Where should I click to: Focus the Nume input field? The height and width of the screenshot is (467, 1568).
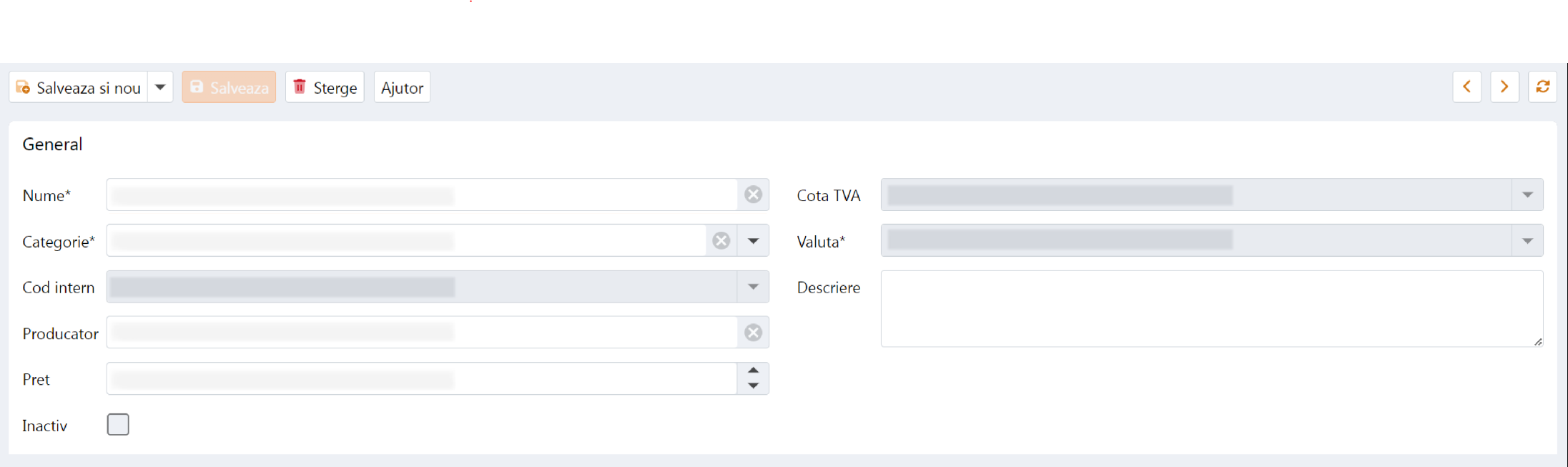pyautogui.click(x=422, y=195)
